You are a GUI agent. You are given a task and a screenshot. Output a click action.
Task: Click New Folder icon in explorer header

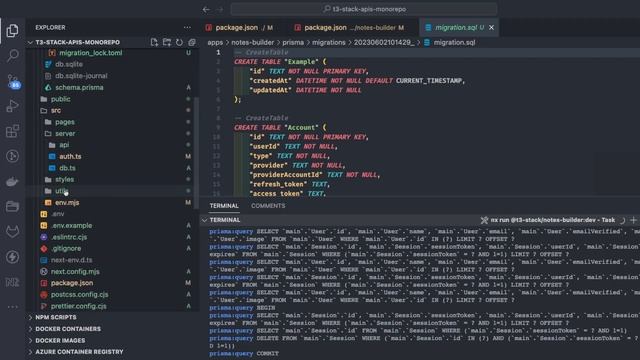pyautogui.click(x=167, y=42)
